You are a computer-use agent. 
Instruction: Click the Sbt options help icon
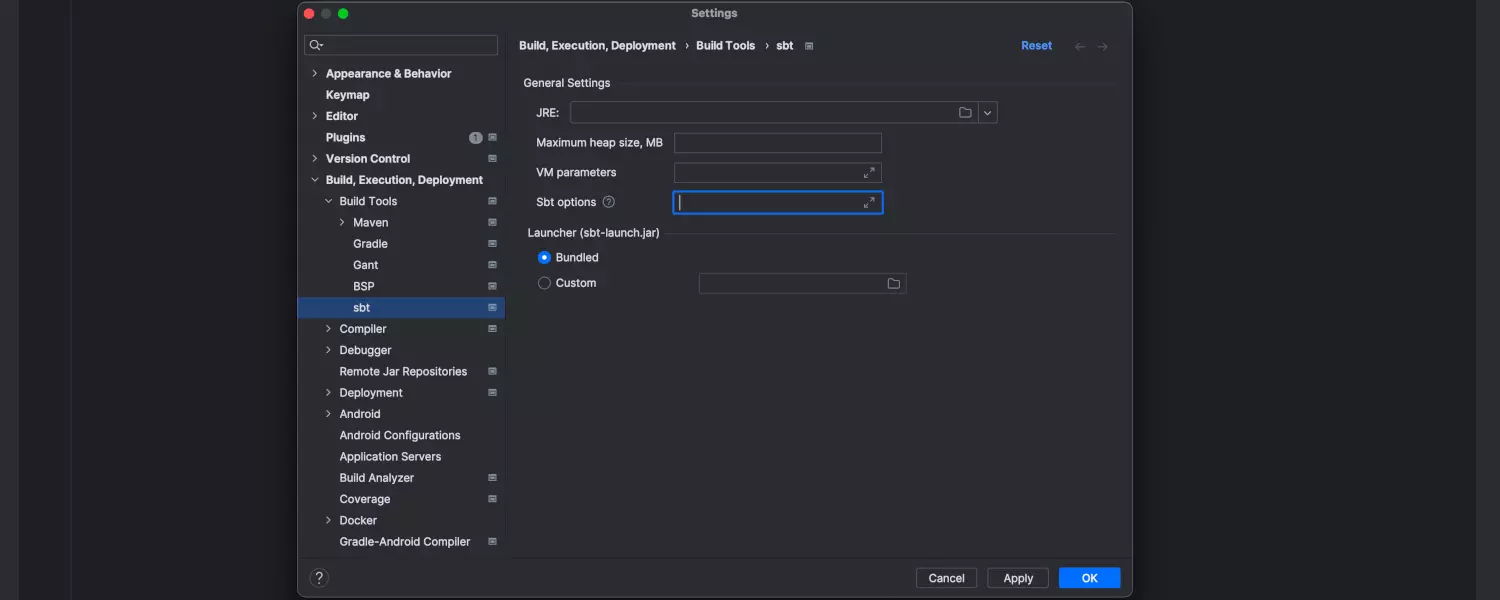pos(608,202)
